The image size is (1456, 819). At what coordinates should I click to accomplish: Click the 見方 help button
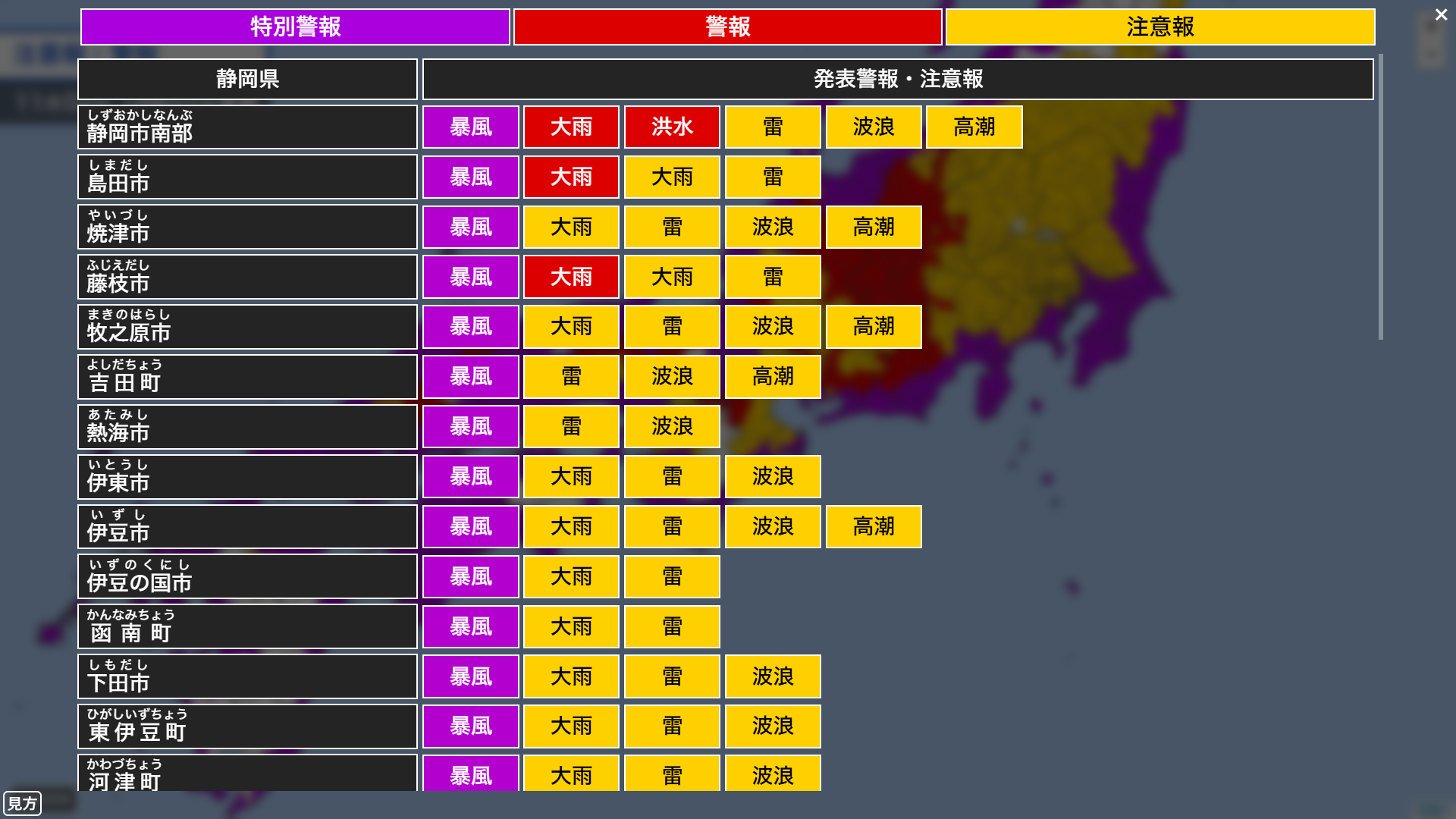(22, 803)
